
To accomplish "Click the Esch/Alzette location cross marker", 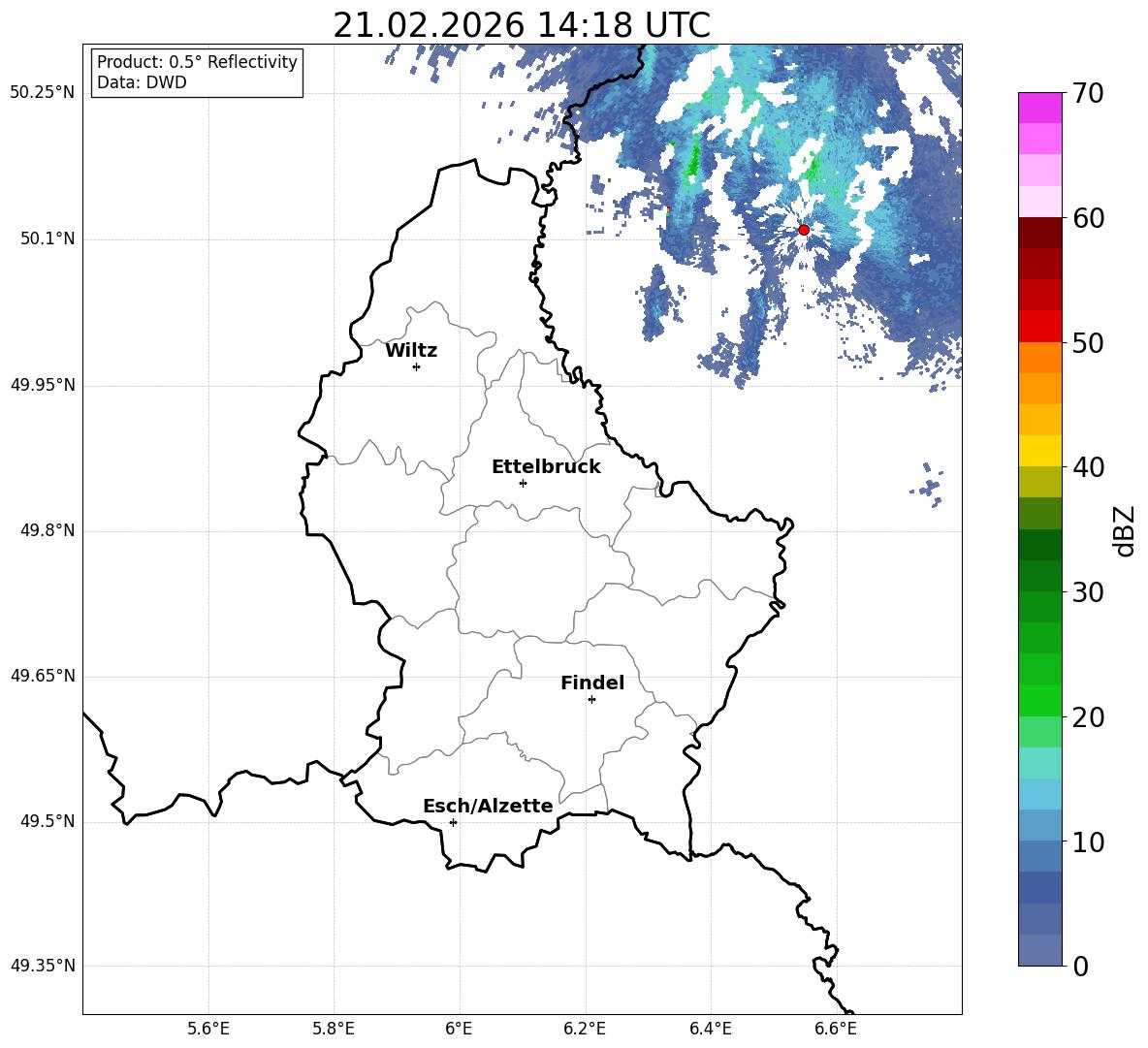I will (x=453, y=822).
